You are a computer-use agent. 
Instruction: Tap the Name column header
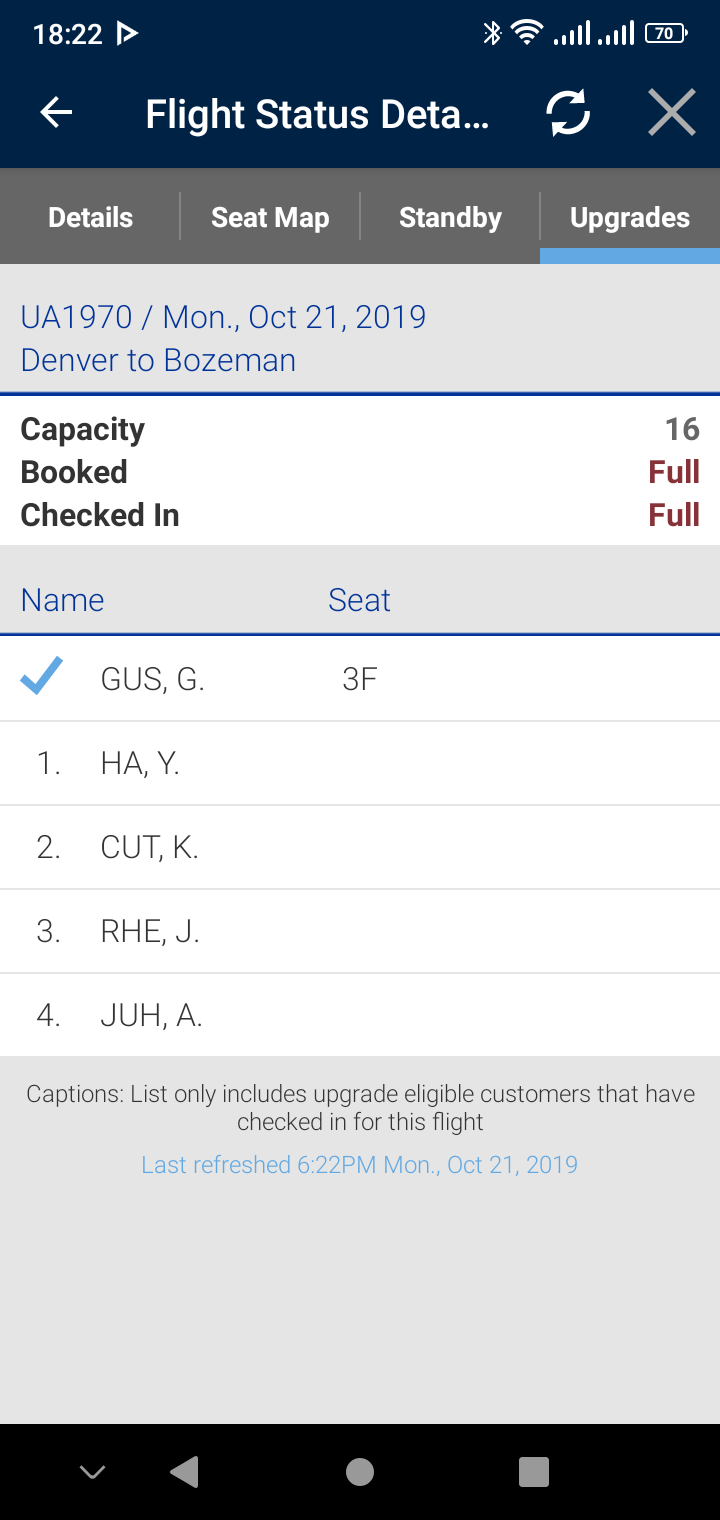62,600
